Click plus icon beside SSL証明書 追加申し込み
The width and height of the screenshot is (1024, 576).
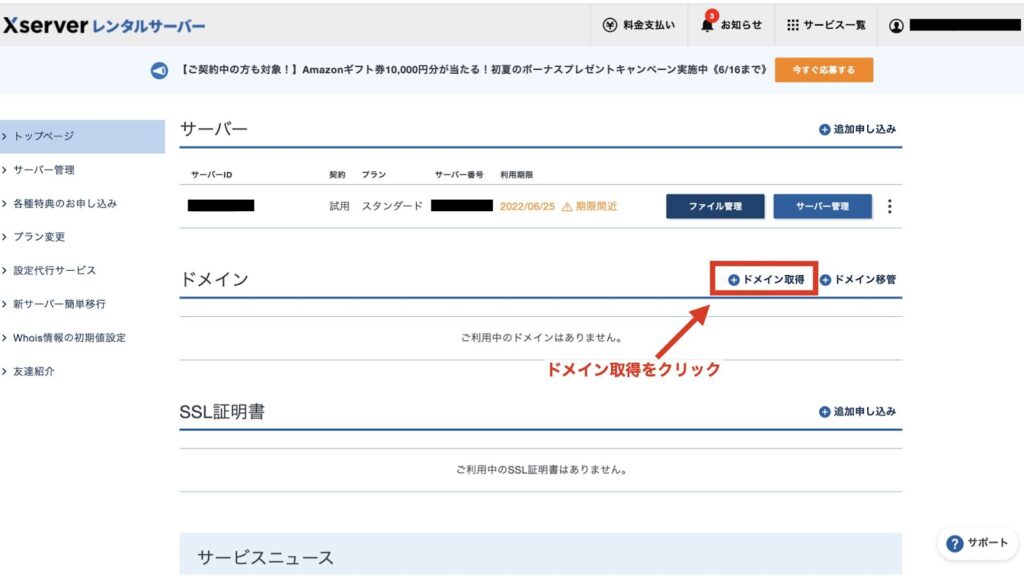824,411
